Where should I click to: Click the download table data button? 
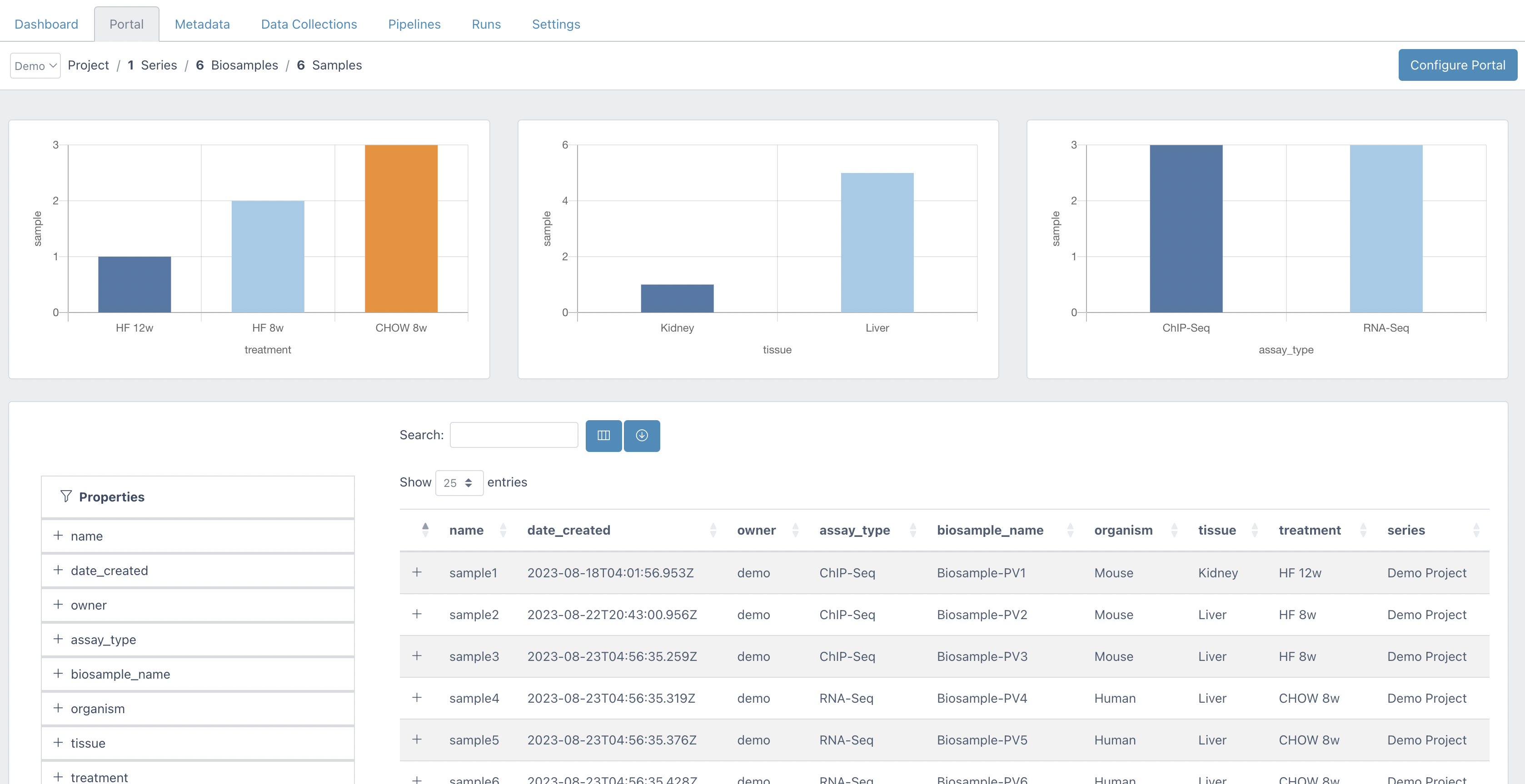[x=642, y=436]
